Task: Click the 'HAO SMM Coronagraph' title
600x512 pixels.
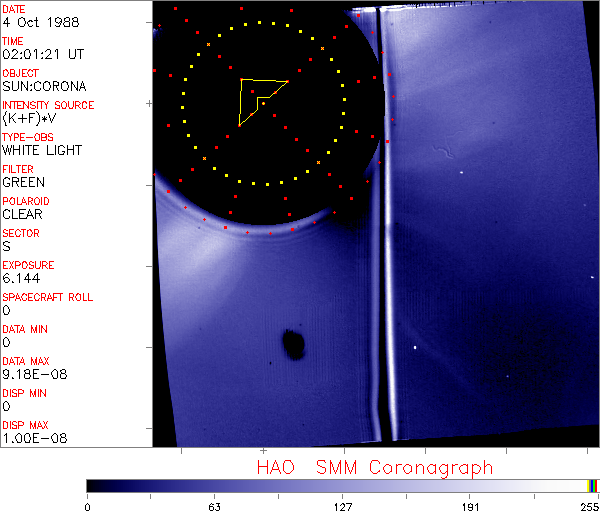Action: tap(374, 467)
